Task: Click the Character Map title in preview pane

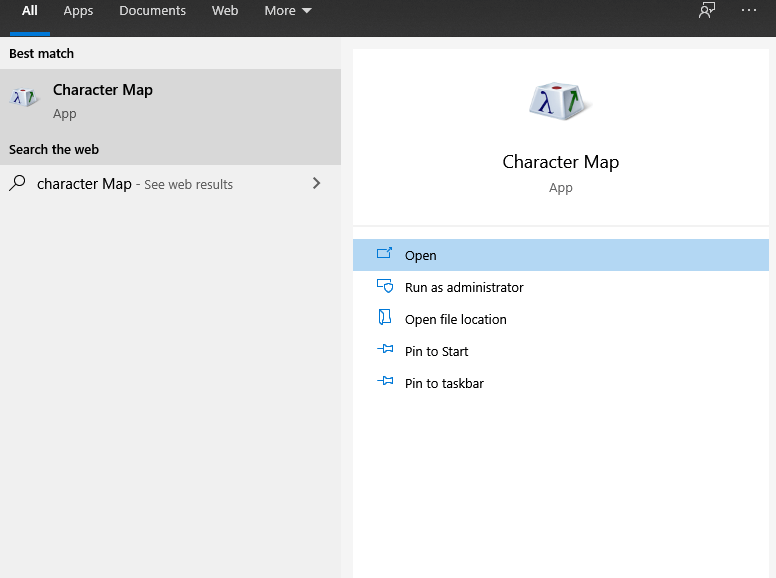Action: pyautogui.click(x=560, y=162)
